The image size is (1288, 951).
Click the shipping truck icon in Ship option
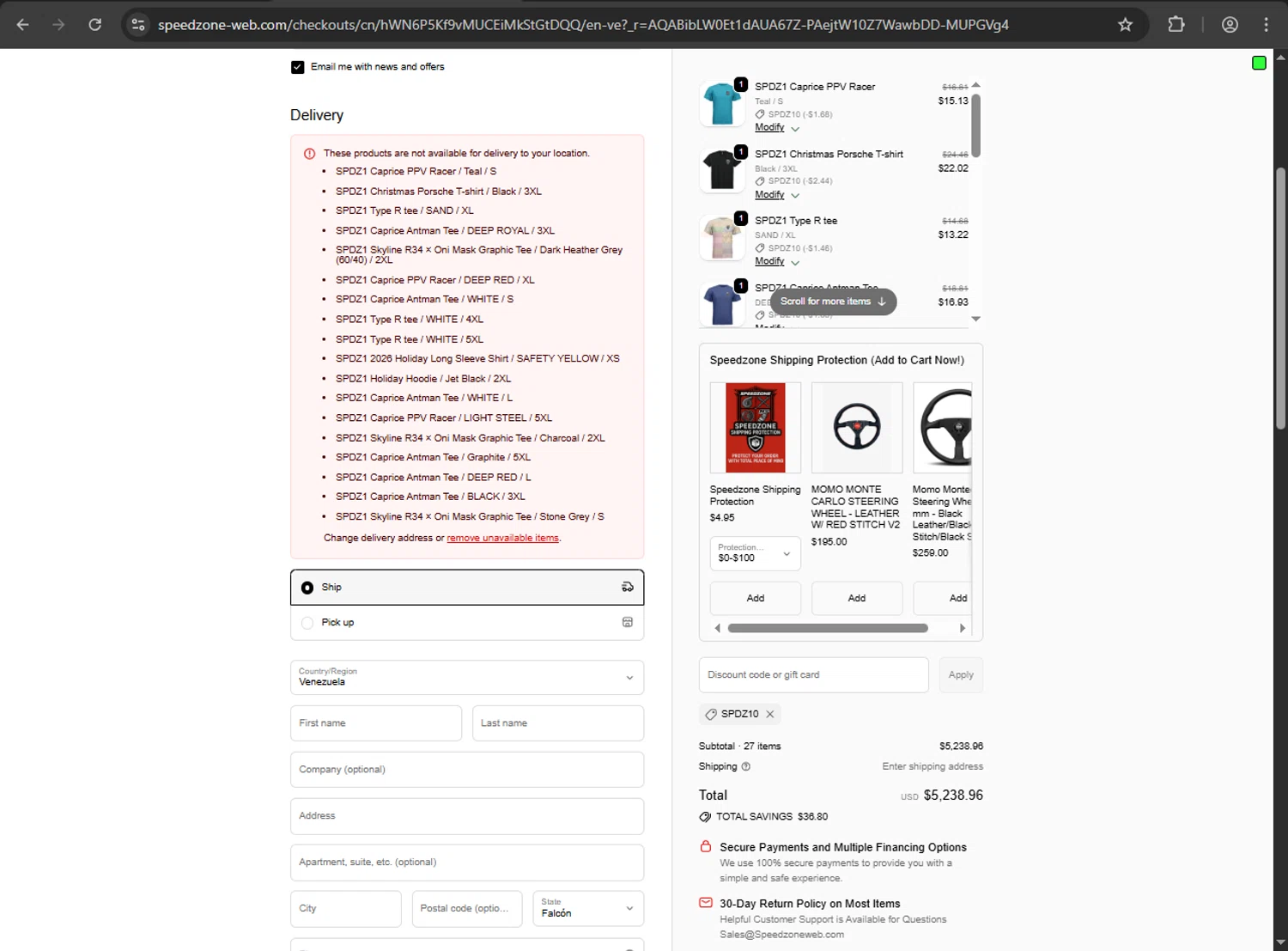628,588
